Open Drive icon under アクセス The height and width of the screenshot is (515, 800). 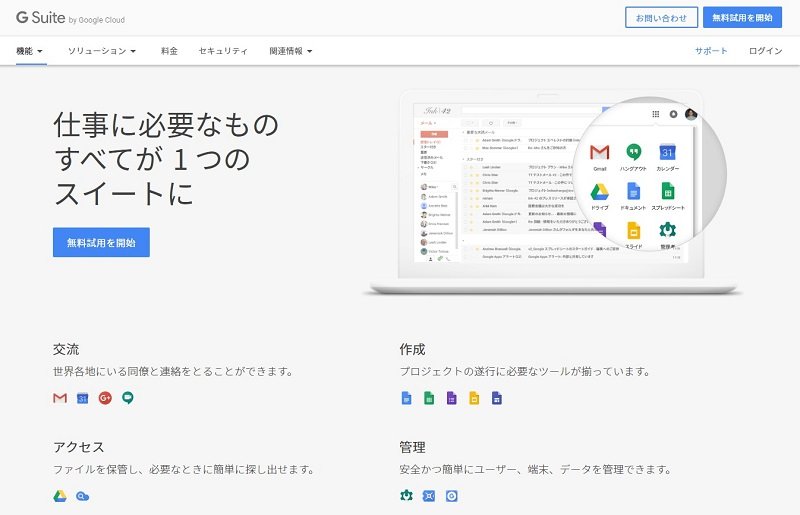click(x=60, y=496)
